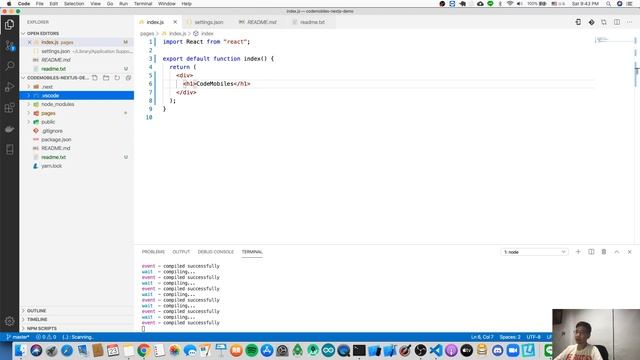This screenshot has height=360, width=640.
Task: Expand the .vscode folder
Action: pos(77,96)
